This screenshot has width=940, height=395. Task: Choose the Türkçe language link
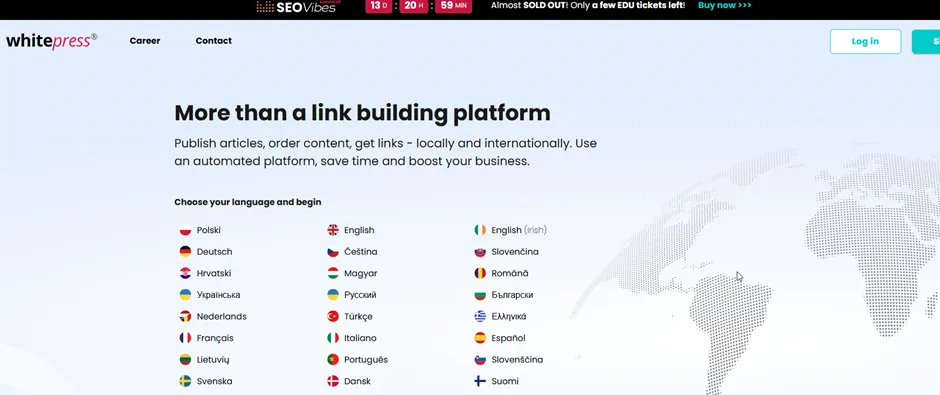point(358,316)
